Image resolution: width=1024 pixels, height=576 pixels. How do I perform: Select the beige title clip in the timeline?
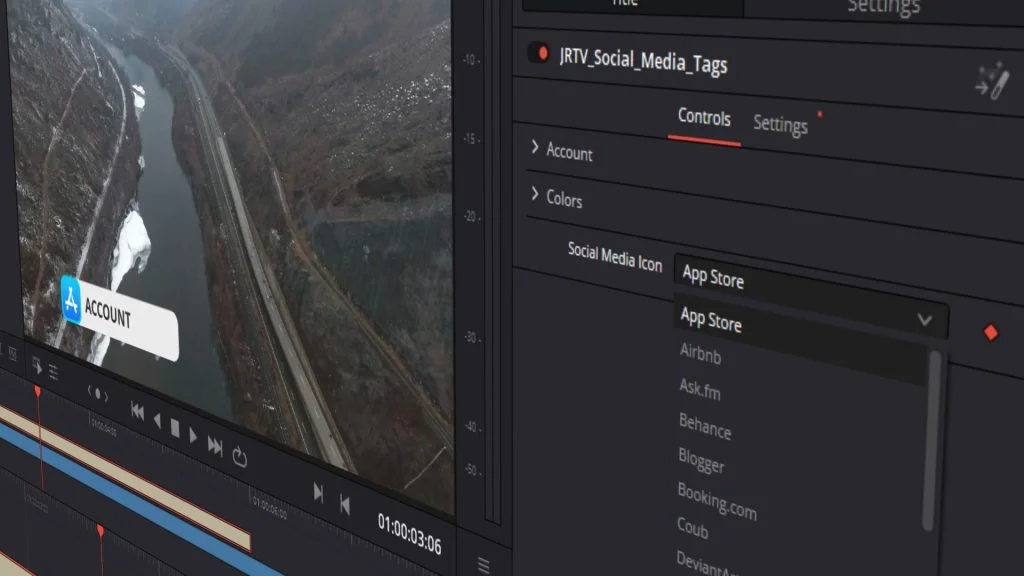pos(124,477)
